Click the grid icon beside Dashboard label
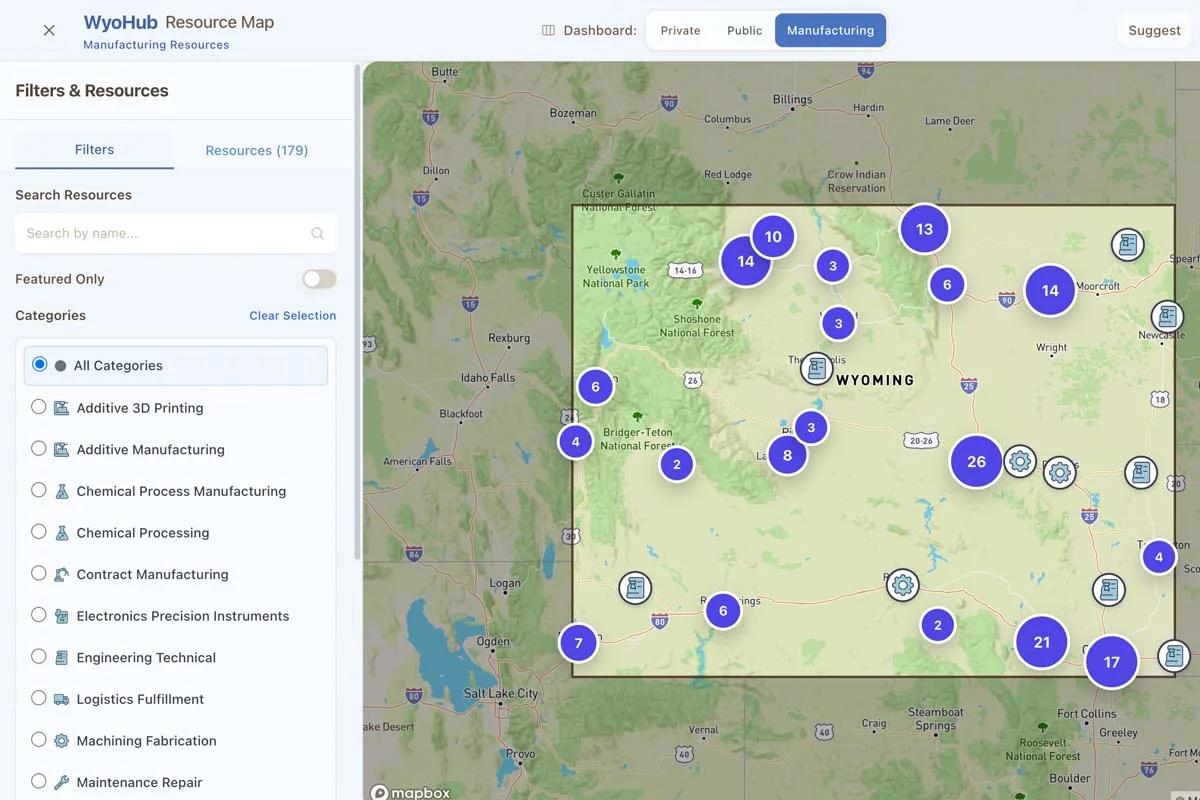Image resolution: width=1200 pixels, height=800 pixels. (x=547, y=30)
